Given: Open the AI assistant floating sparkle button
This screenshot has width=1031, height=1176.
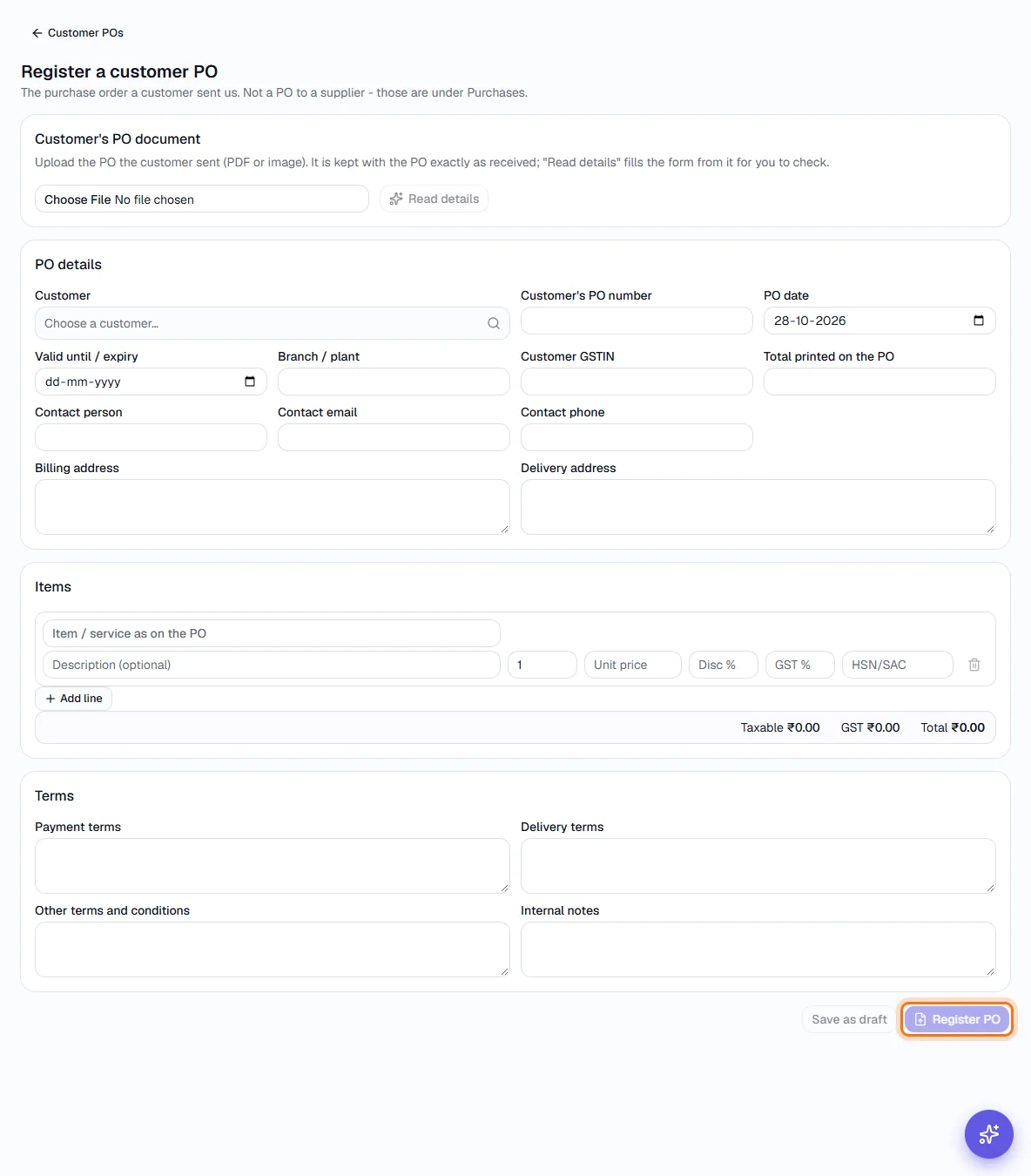Looking at the screenshot, I should 989,1134.
